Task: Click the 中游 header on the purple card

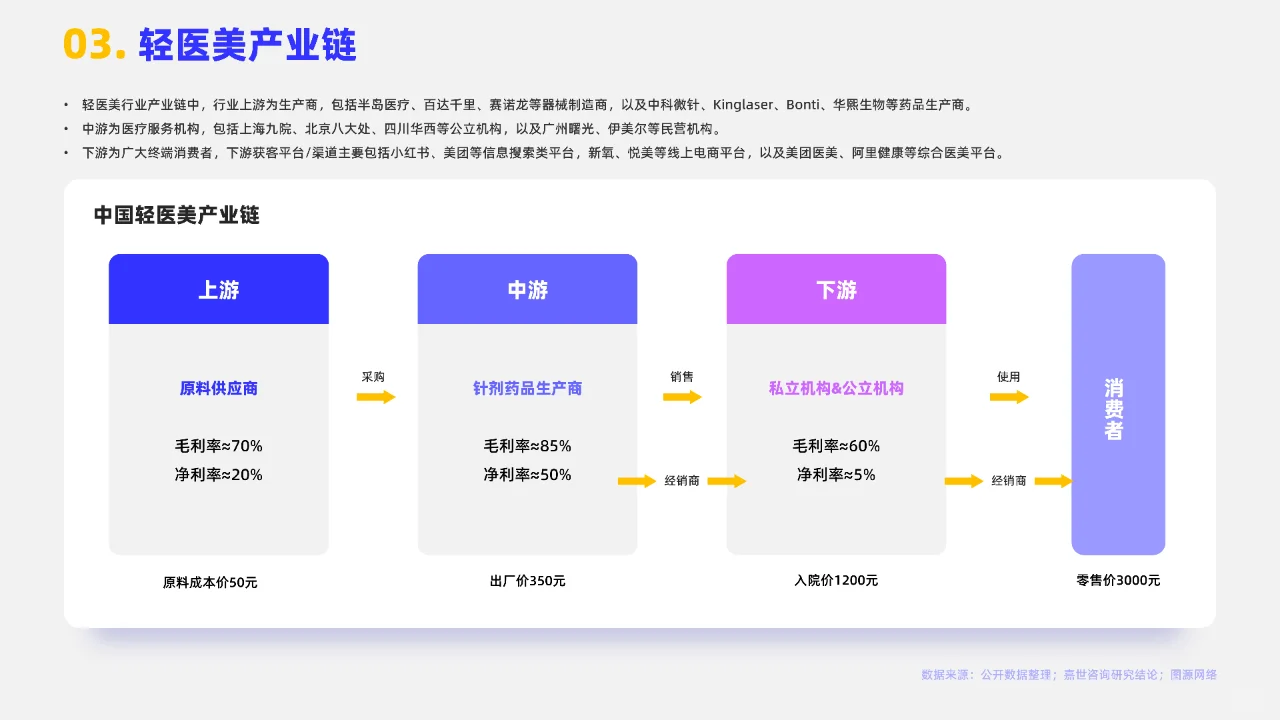Action: tap(527, 288)
